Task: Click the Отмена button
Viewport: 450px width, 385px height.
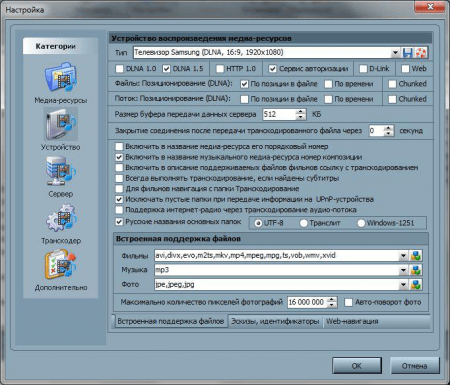Action: click(414, 366)
